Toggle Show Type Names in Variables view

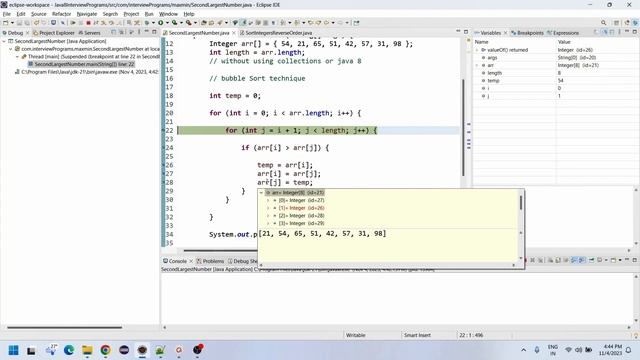pos(596,32)
